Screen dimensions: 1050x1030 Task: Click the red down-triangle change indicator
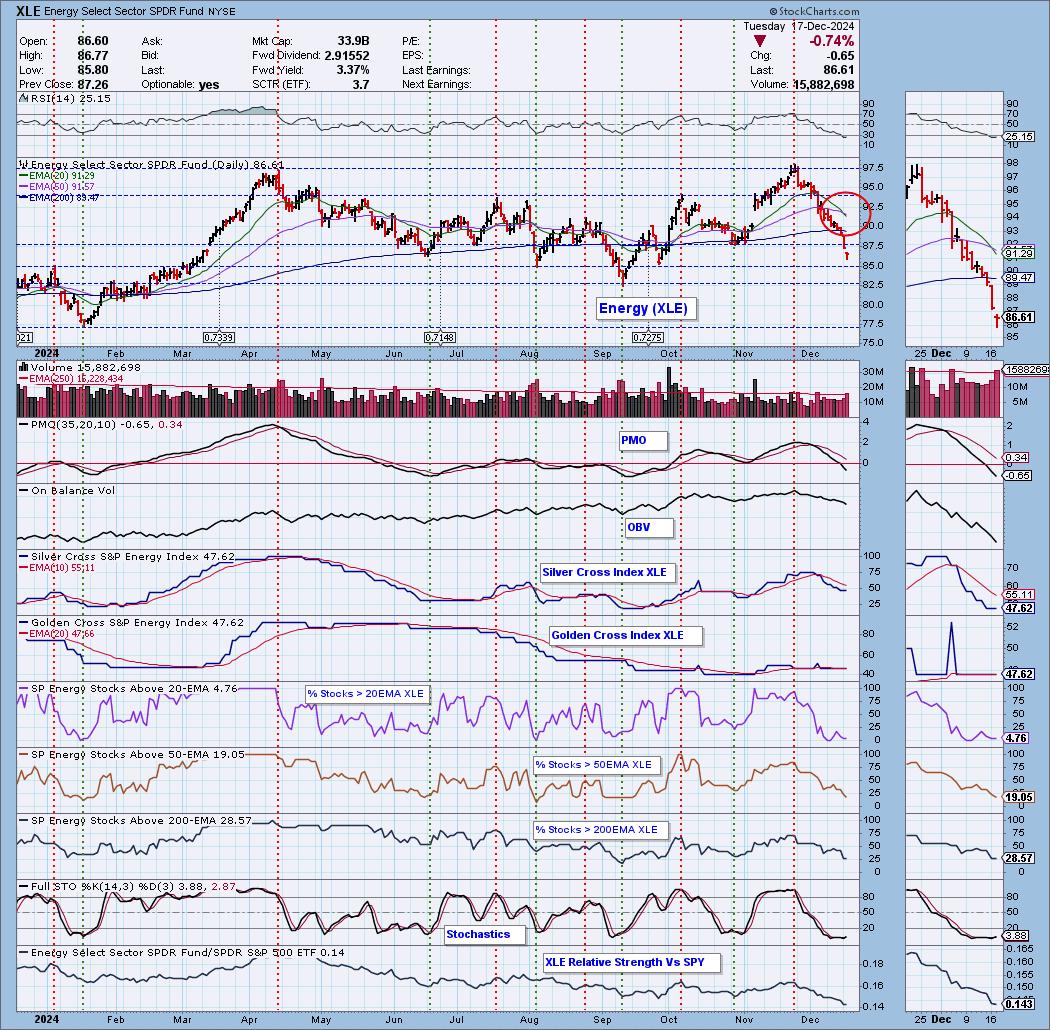[759, 41]
